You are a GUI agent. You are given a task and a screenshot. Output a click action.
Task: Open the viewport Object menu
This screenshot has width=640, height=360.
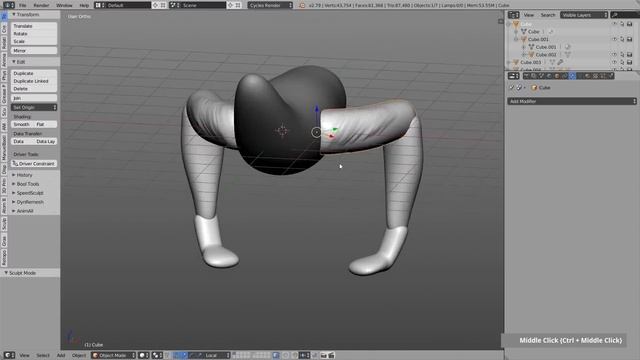click(79, 356)
